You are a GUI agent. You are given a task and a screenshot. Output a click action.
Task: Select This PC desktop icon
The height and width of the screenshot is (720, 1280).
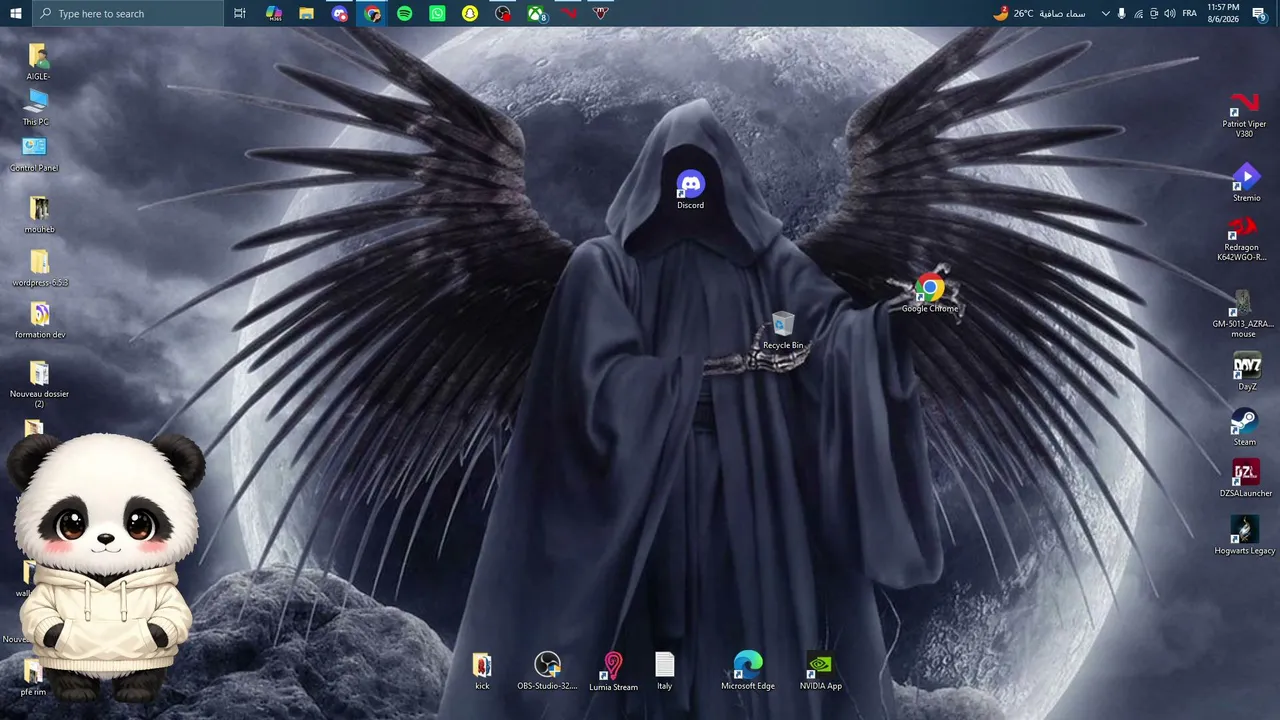click(x=36, y=108)
